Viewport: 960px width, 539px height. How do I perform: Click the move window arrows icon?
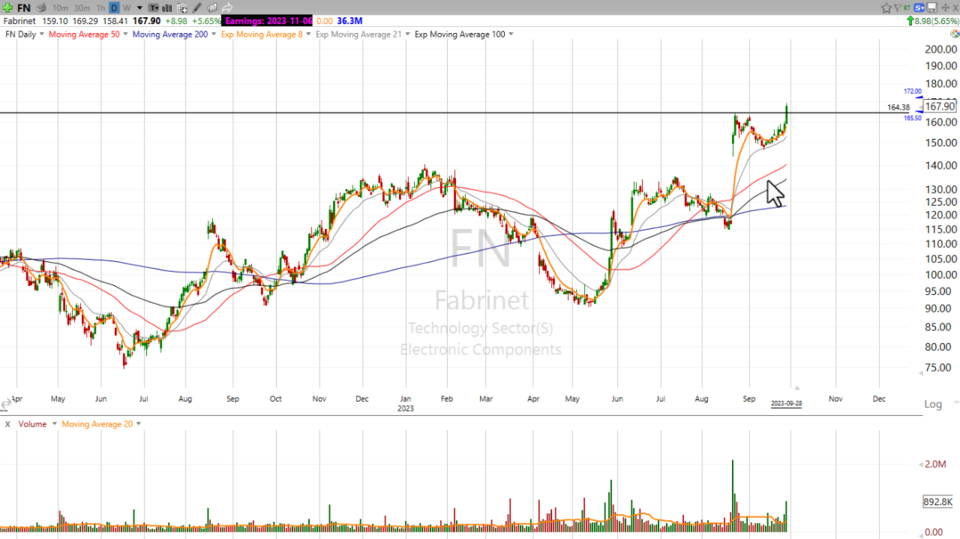(x=945, y=7)
